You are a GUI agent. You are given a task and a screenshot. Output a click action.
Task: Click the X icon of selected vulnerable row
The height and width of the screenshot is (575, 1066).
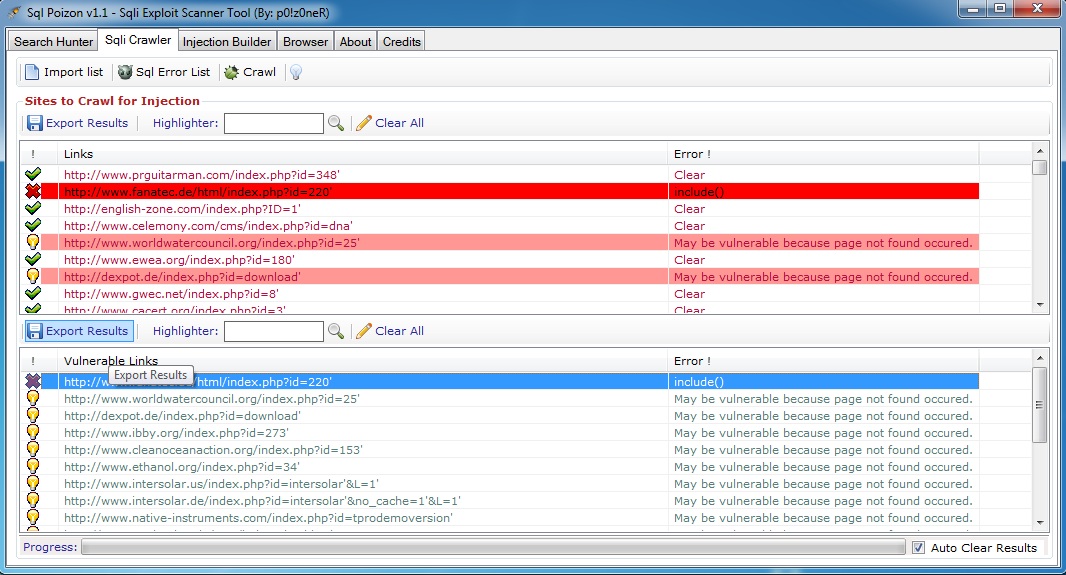tap(33, 381)
